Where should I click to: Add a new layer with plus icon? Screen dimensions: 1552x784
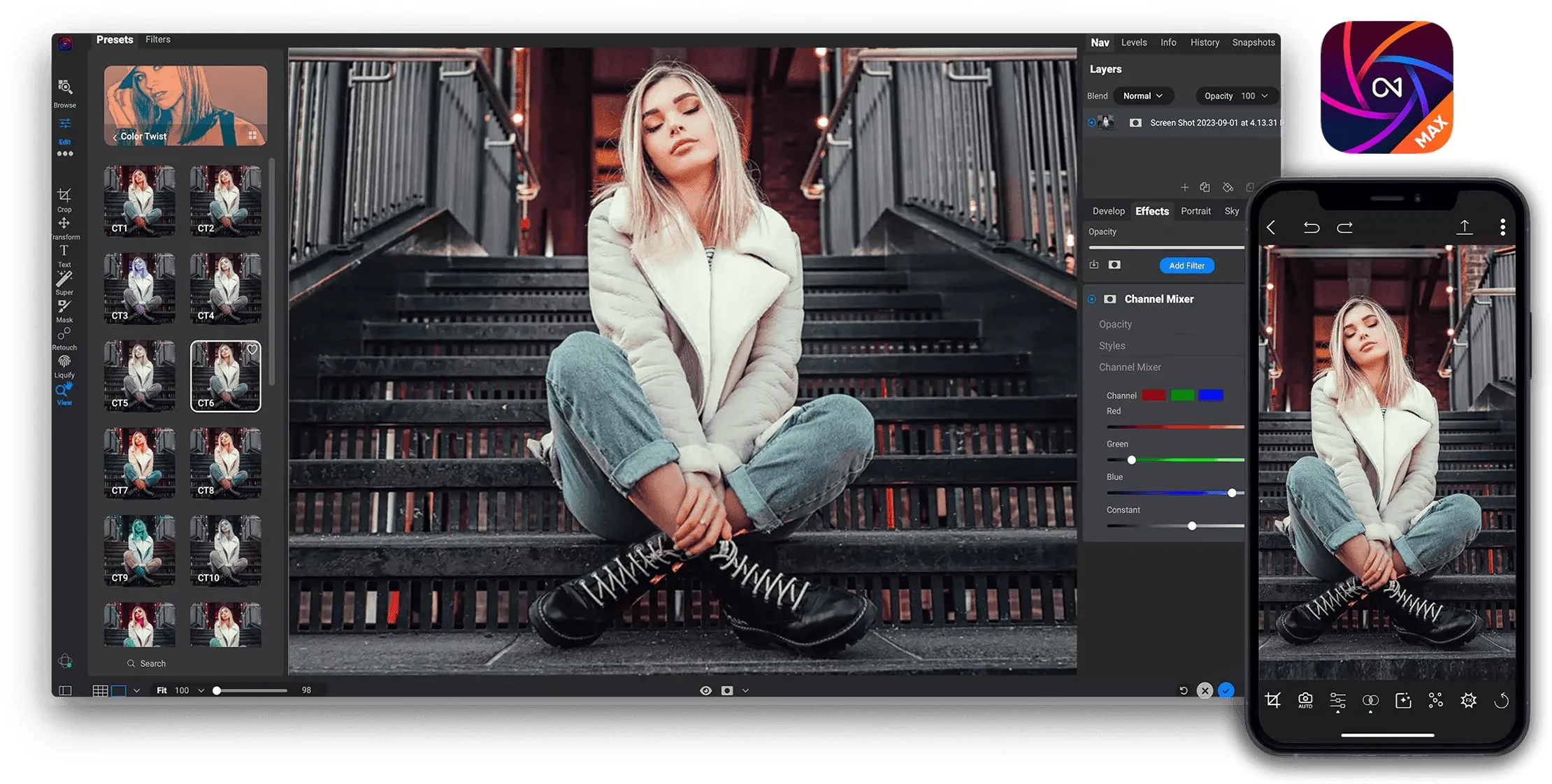pyautogui.click(x=1184, y=187)
